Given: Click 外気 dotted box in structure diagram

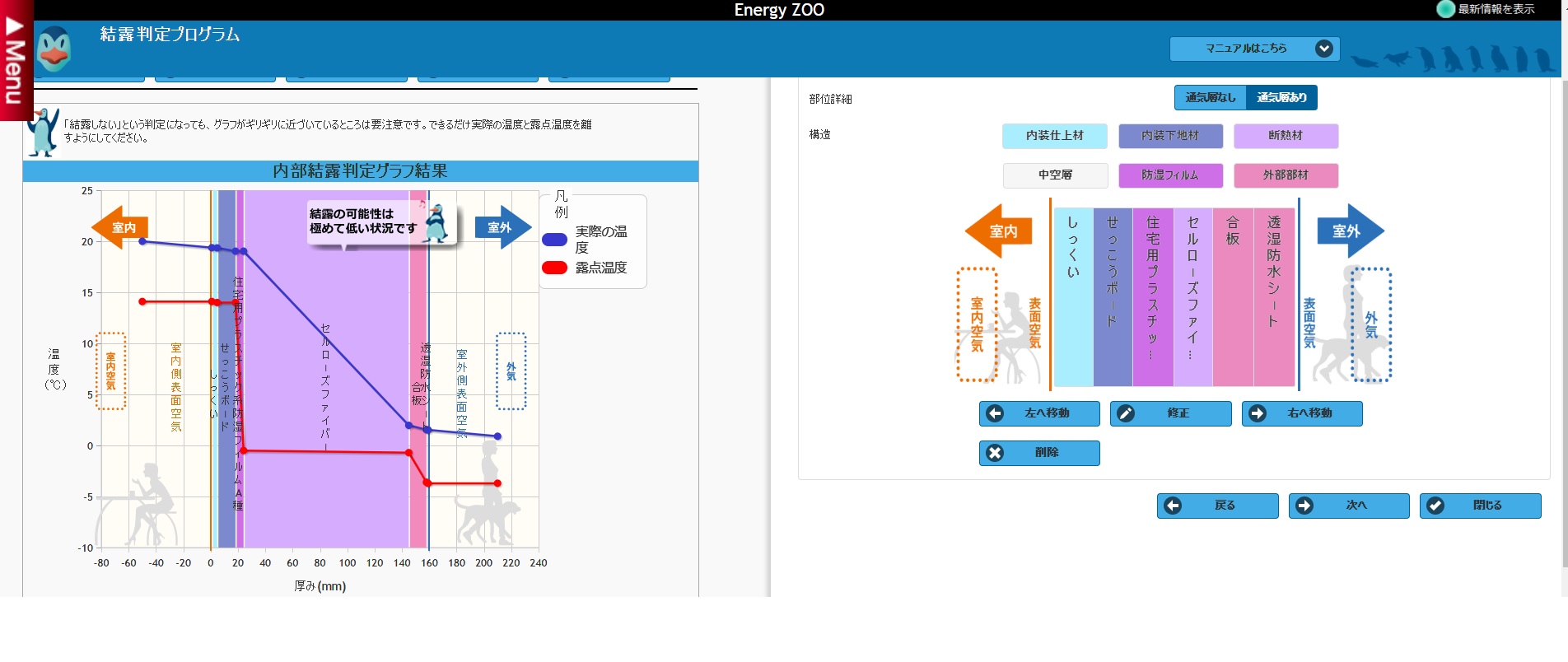Looking at the screenshot, I should point(1371,324).
